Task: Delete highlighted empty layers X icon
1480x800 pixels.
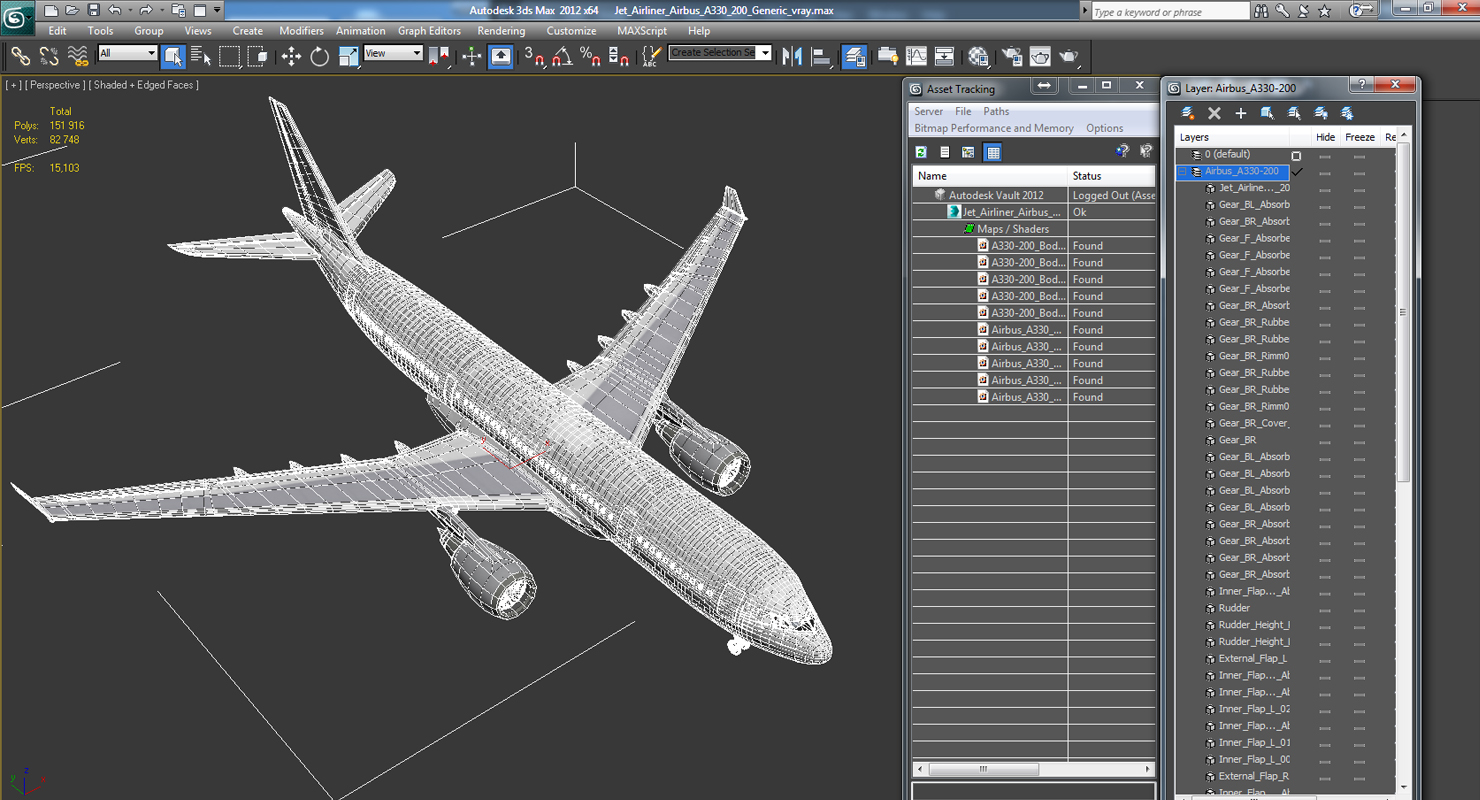Action: point(1214,113)
